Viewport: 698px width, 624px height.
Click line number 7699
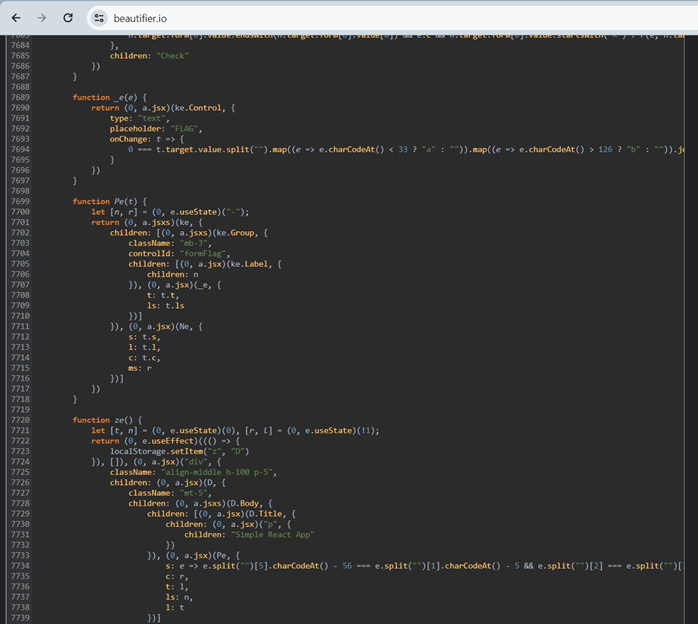pos(20,201)
